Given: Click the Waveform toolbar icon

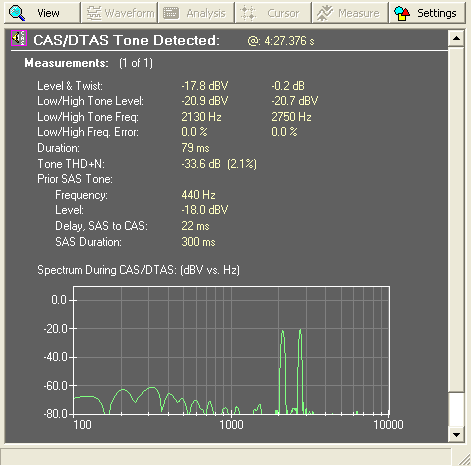Looking at the screenshot, I should (94, 13).
